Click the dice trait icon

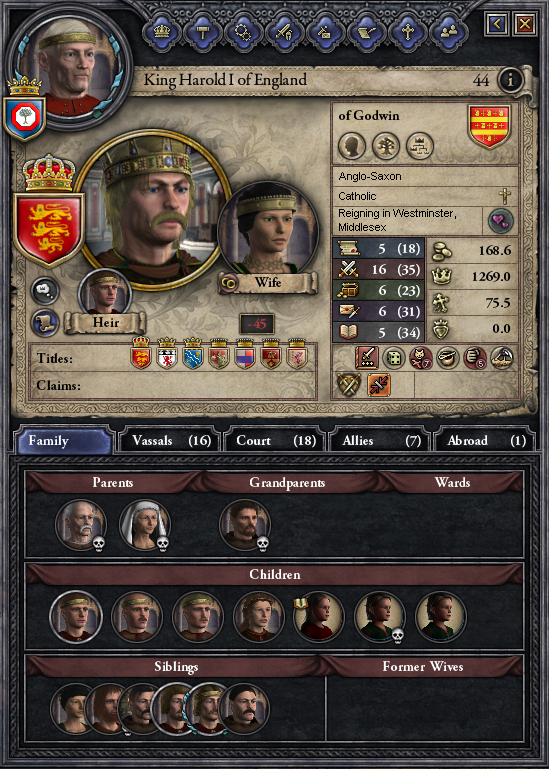[x=394, y=358]
